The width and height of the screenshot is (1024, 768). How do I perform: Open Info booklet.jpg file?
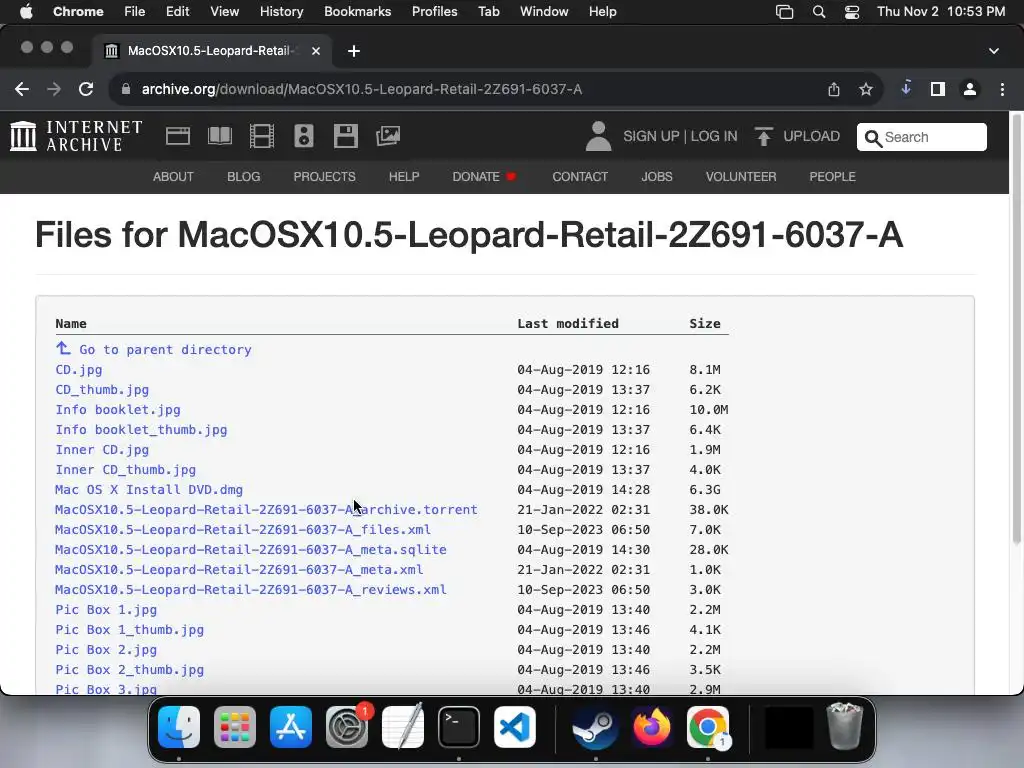(x=118, y=410)
